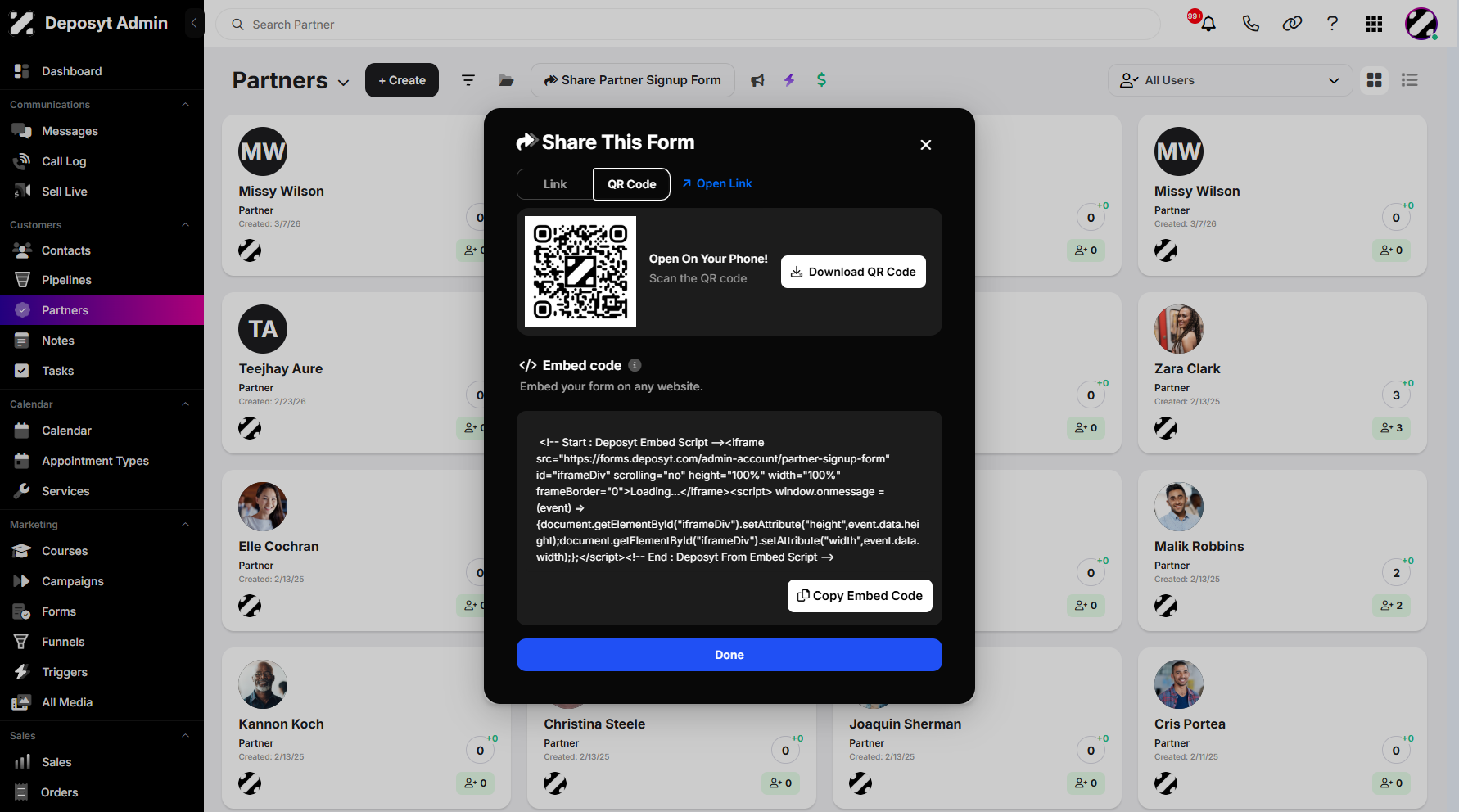Image resolution: width=1459 pixels, height=812 pixels.
Task: Click Copy Embed Code button
Action: 860,596
